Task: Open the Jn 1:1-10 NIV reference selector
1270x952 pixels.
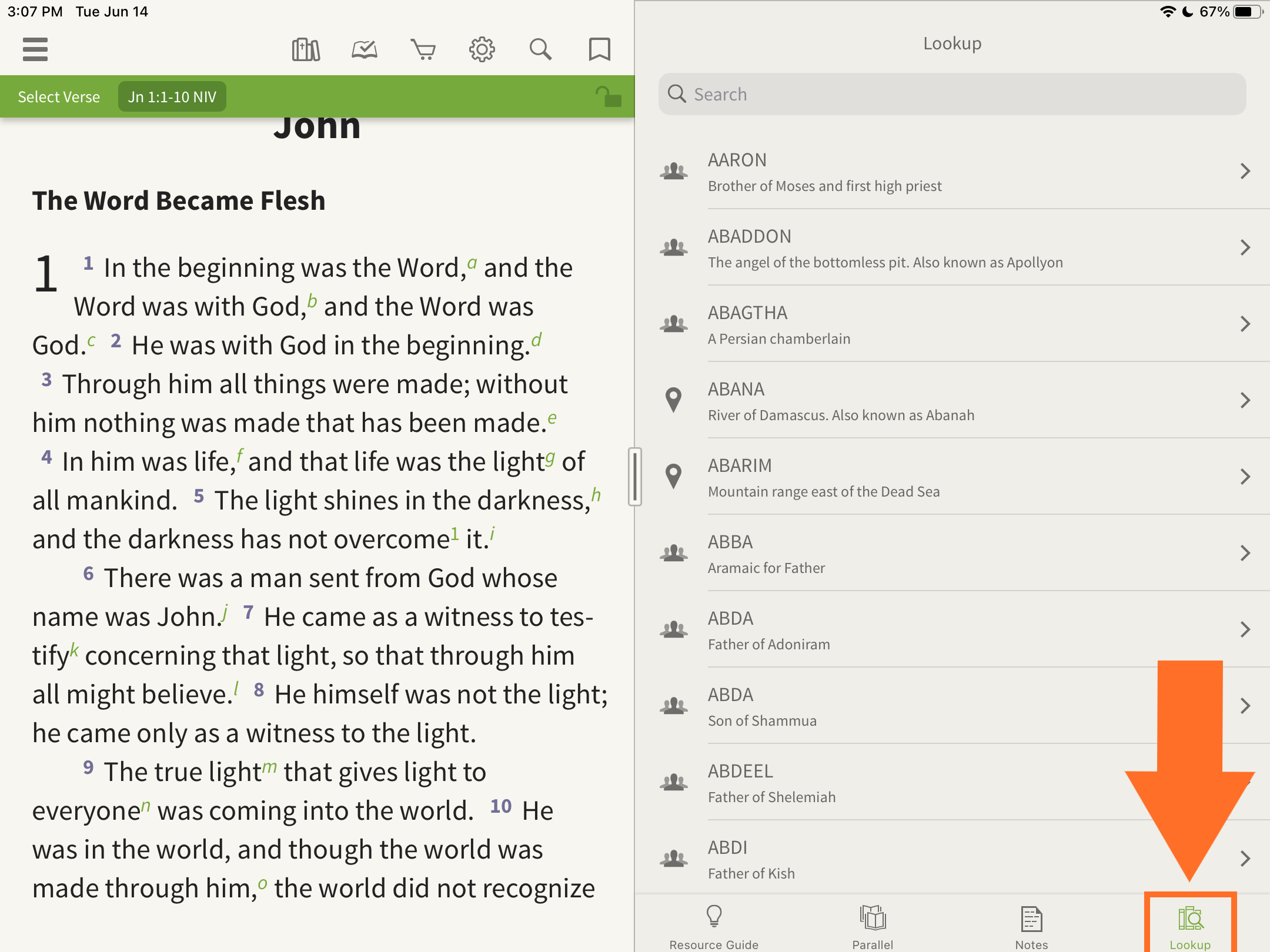Action: point(172,97)
